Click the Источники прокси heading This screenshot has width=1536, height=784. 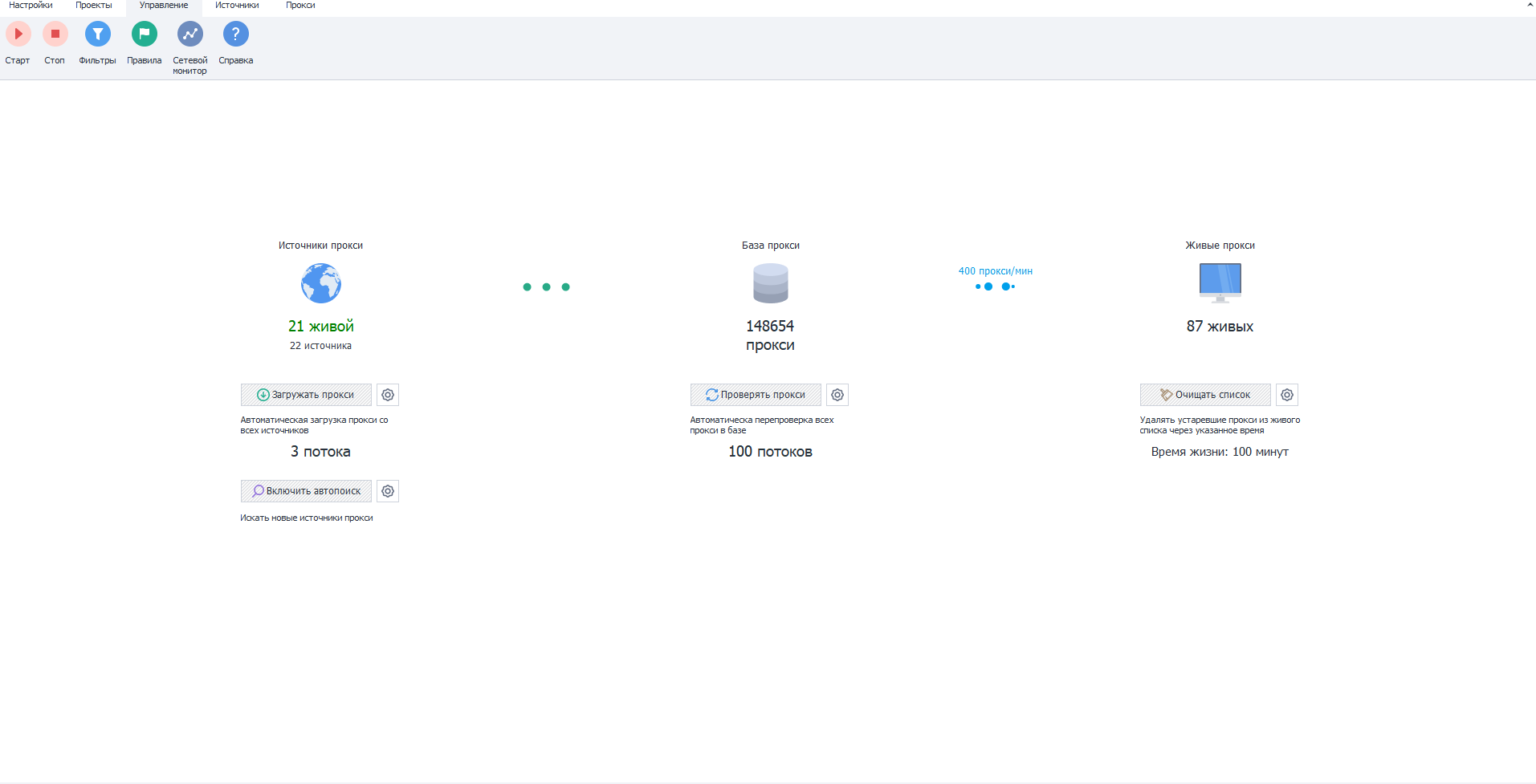[320, 246]
